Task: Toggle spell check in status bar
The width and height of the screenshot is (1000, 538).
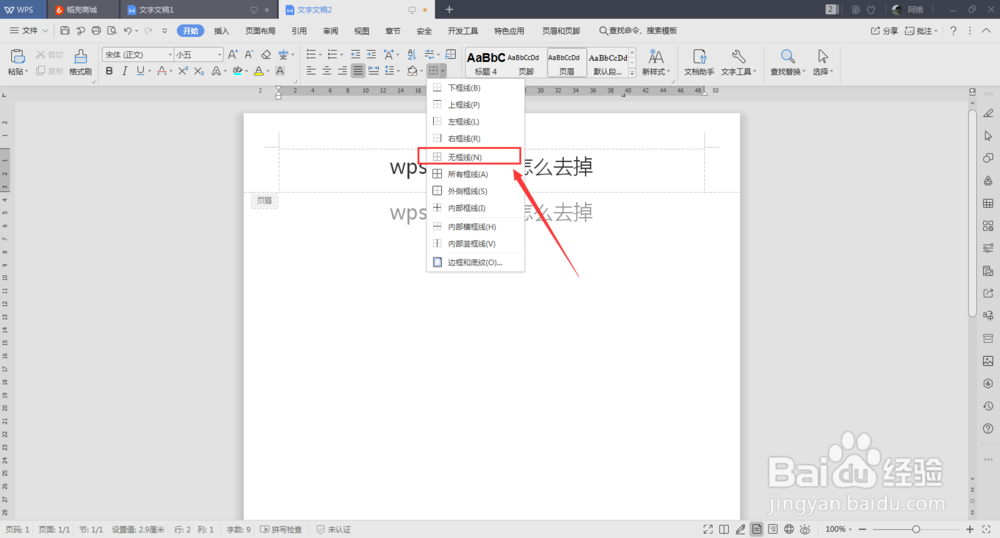Action: click(x=281, y=529)
